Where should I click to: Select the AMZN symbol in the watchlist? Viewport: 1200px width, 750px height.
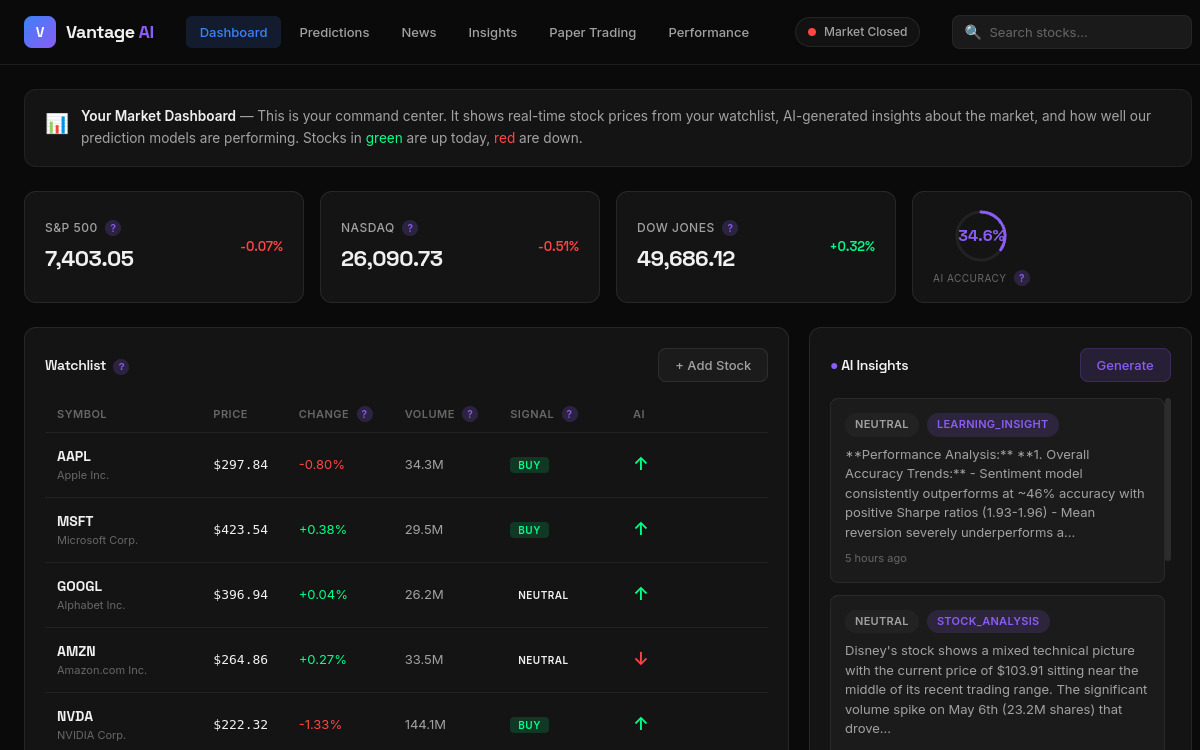pos(76,651)
